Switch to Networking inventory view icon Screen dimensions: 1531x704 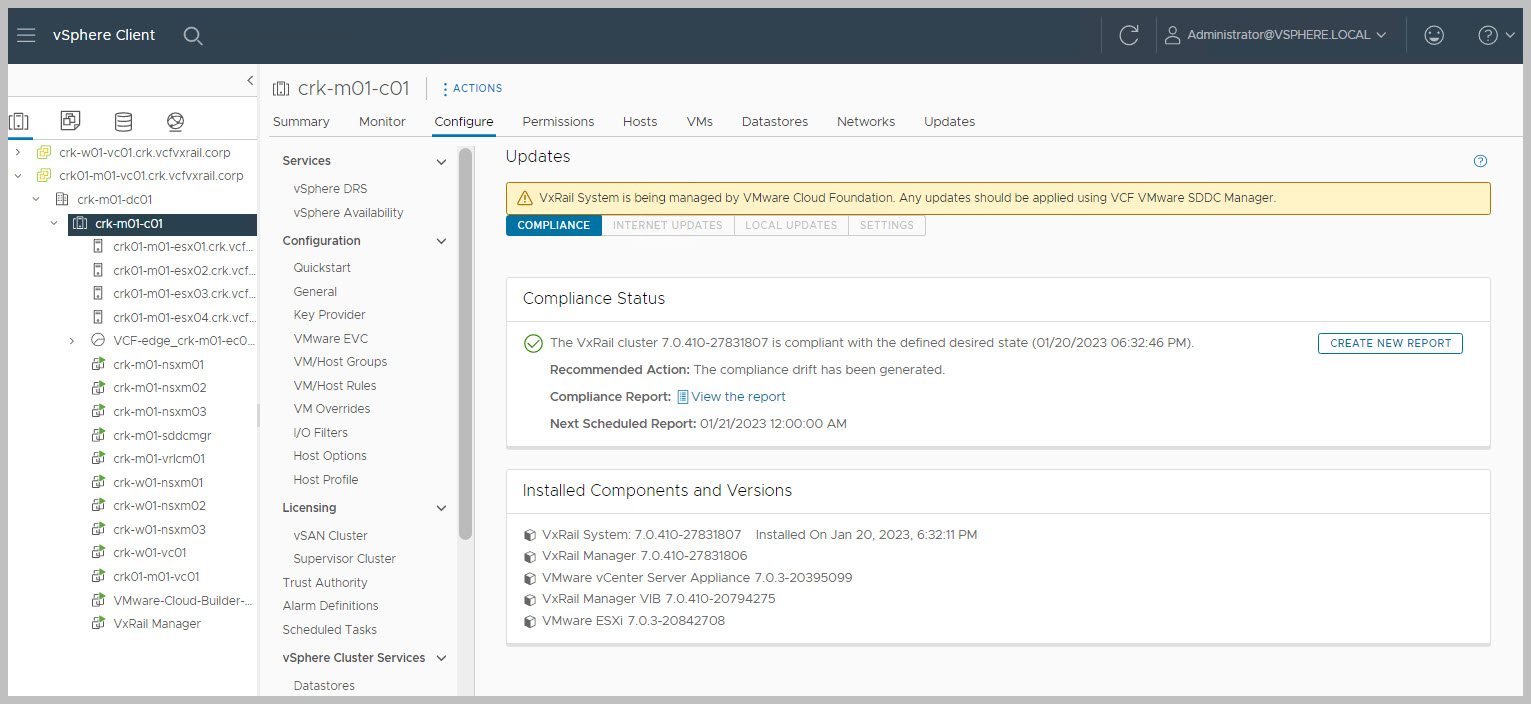tap(175, 121)
